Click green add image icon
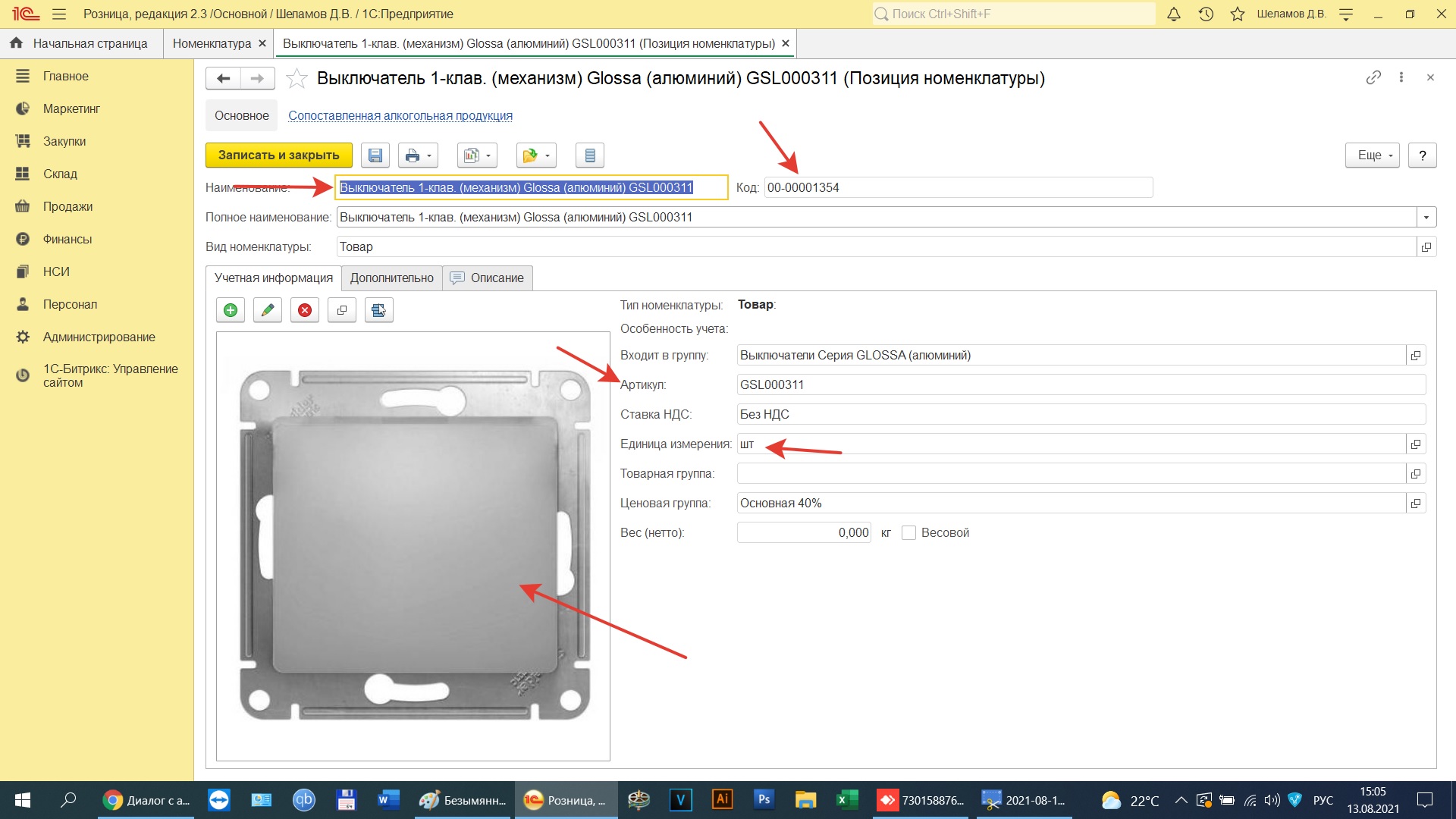This screenshot has width=1456, height=819. [x=231, y=310]
